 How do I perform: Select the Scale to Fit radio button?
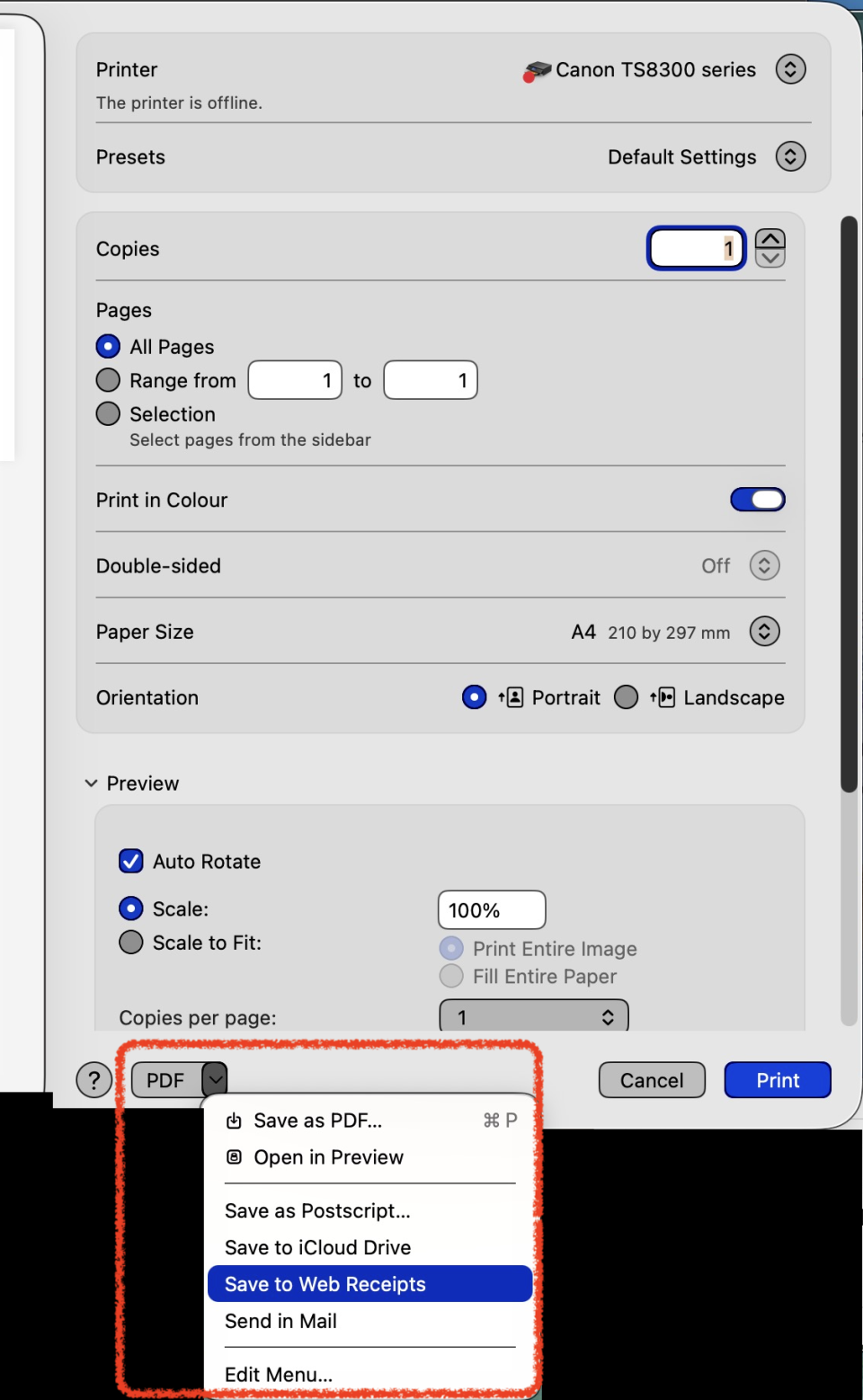coord(131,943)
